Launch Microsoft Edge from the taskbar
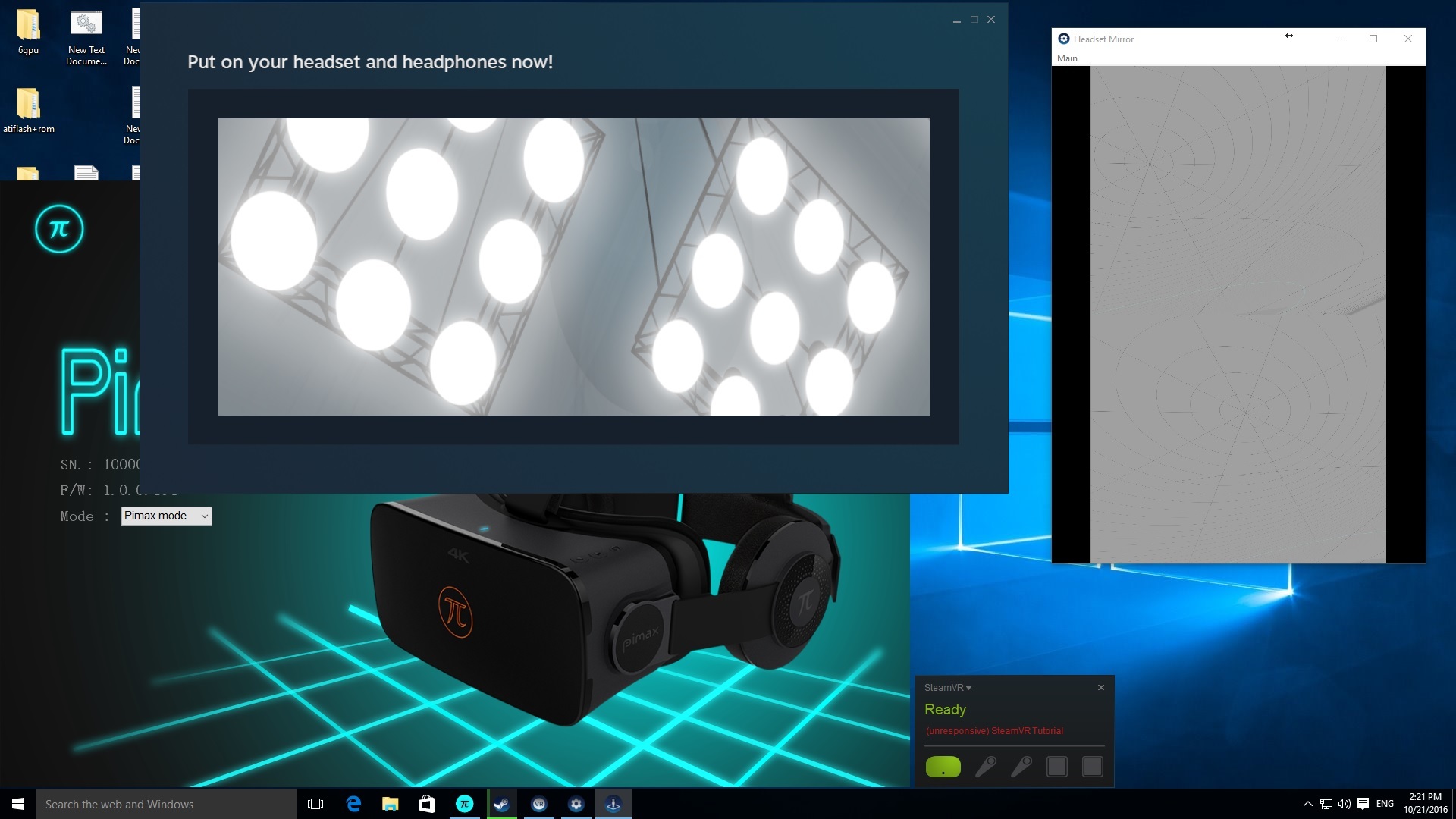Image resolution: width=1456 pixels, height=819 pixels. coord(353,804)
